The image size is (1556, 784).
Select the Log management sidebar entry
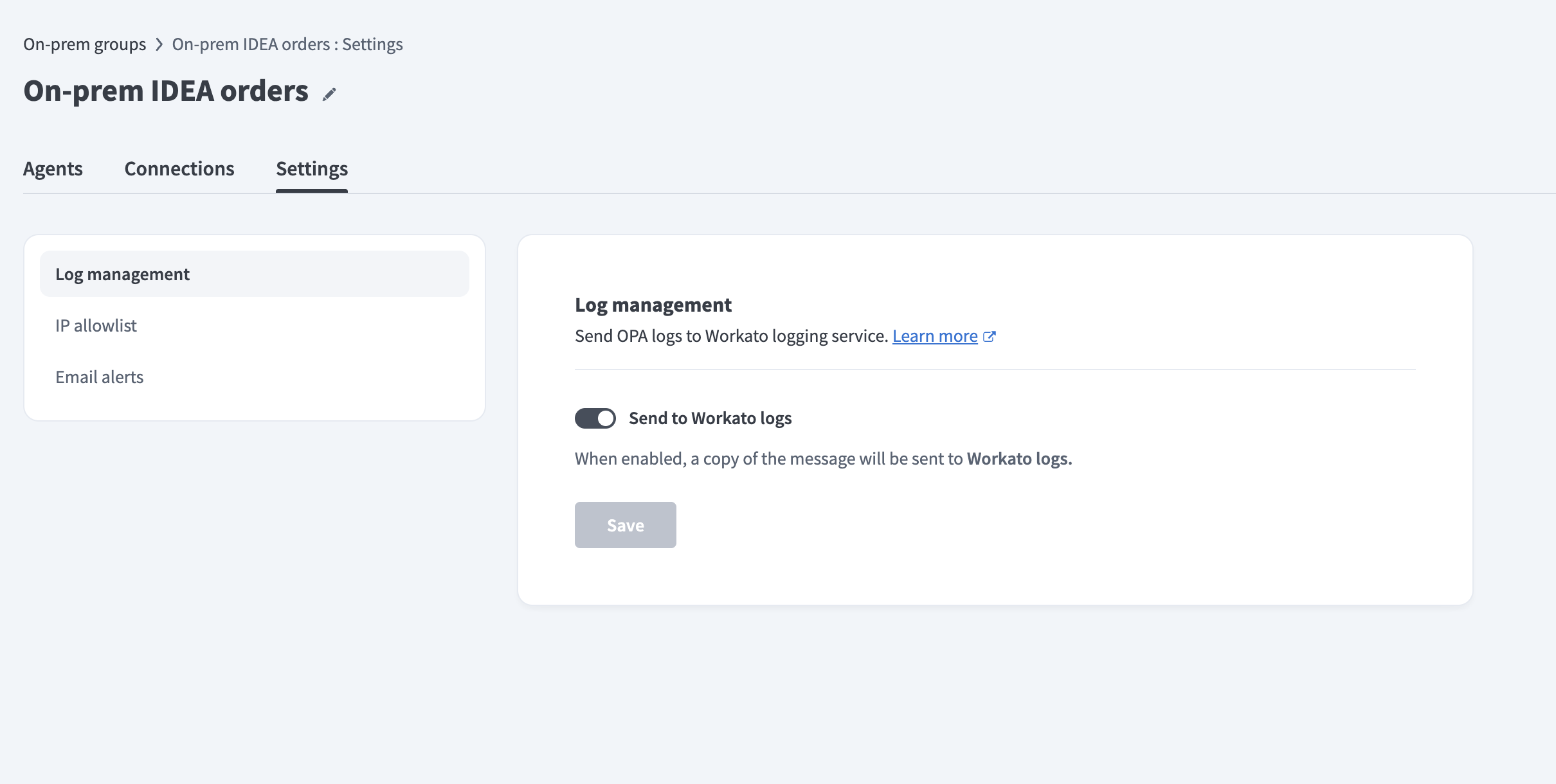pos(123,273)
